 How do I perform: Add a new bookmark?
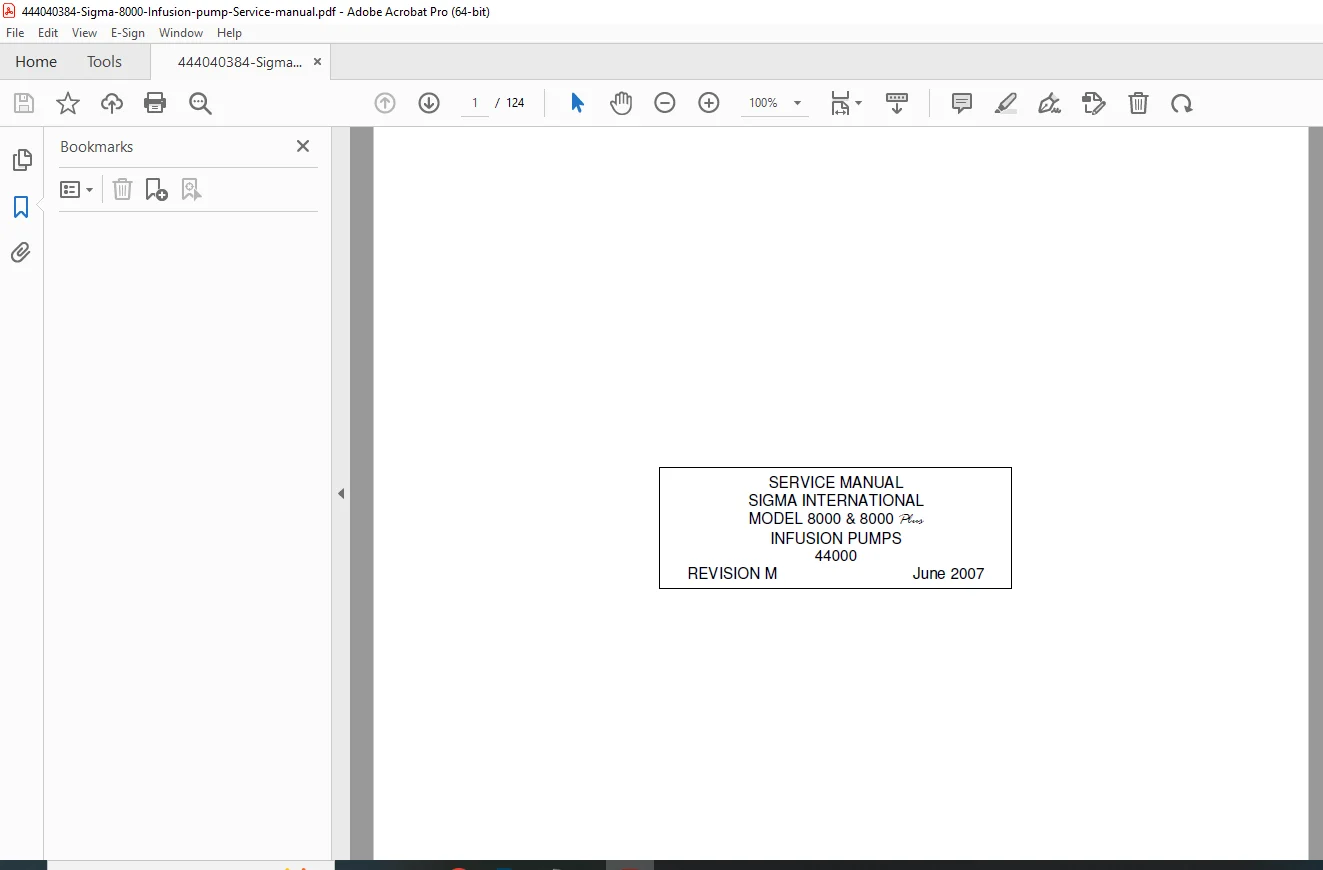point(157,189)
